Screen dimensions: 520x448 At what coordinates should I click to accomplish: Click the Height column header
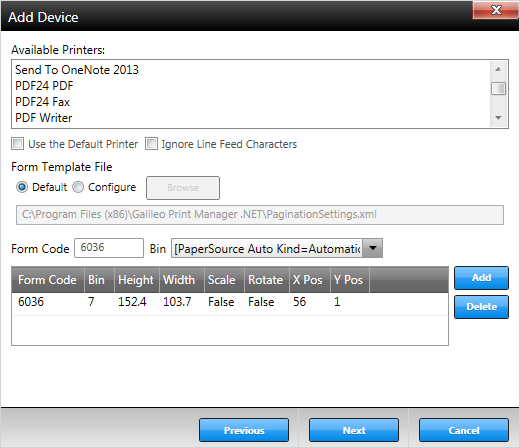pos(137,280)
